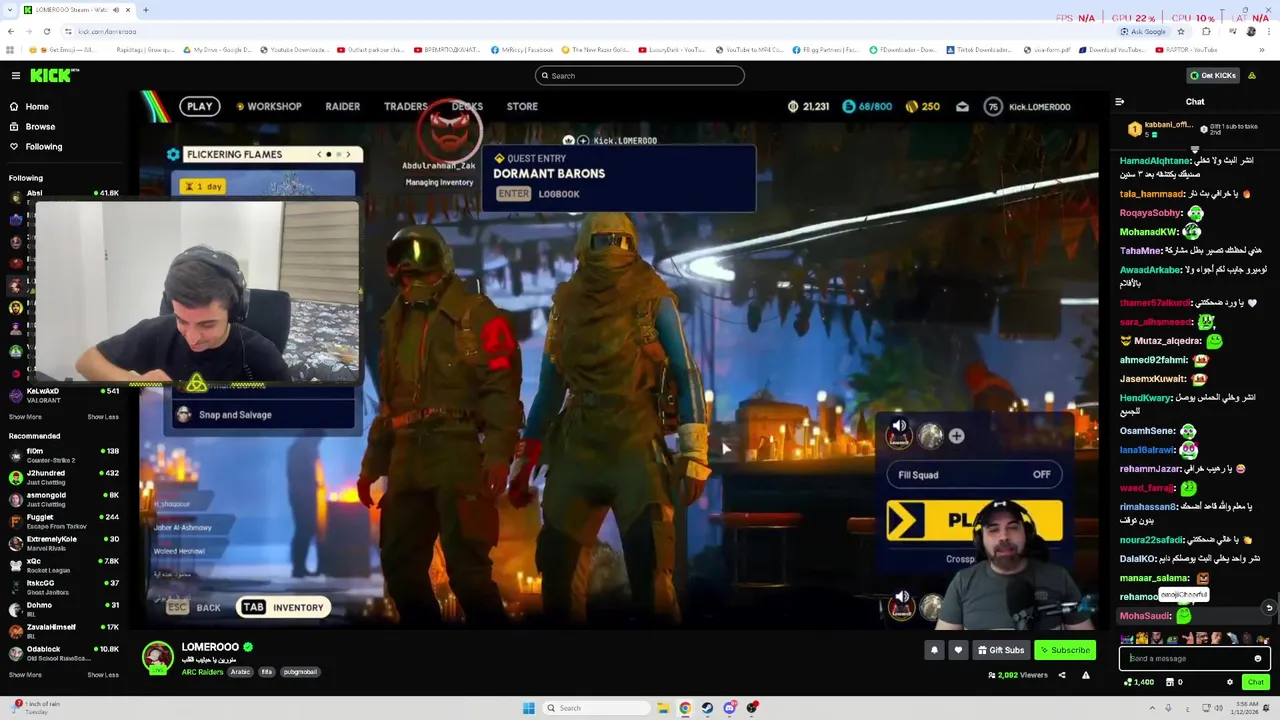Click Gift Subs button

(x=1000, y=650)
